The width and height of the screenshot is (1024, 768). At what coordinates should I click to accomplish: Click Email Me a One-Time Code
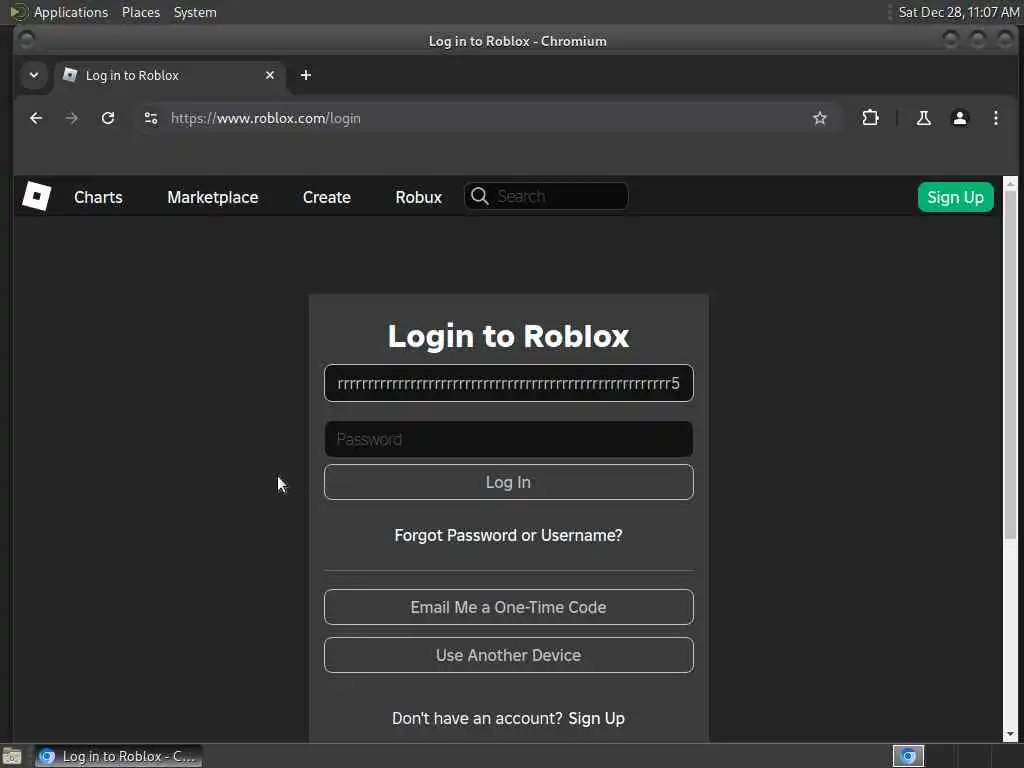click(x=509, y=607)
